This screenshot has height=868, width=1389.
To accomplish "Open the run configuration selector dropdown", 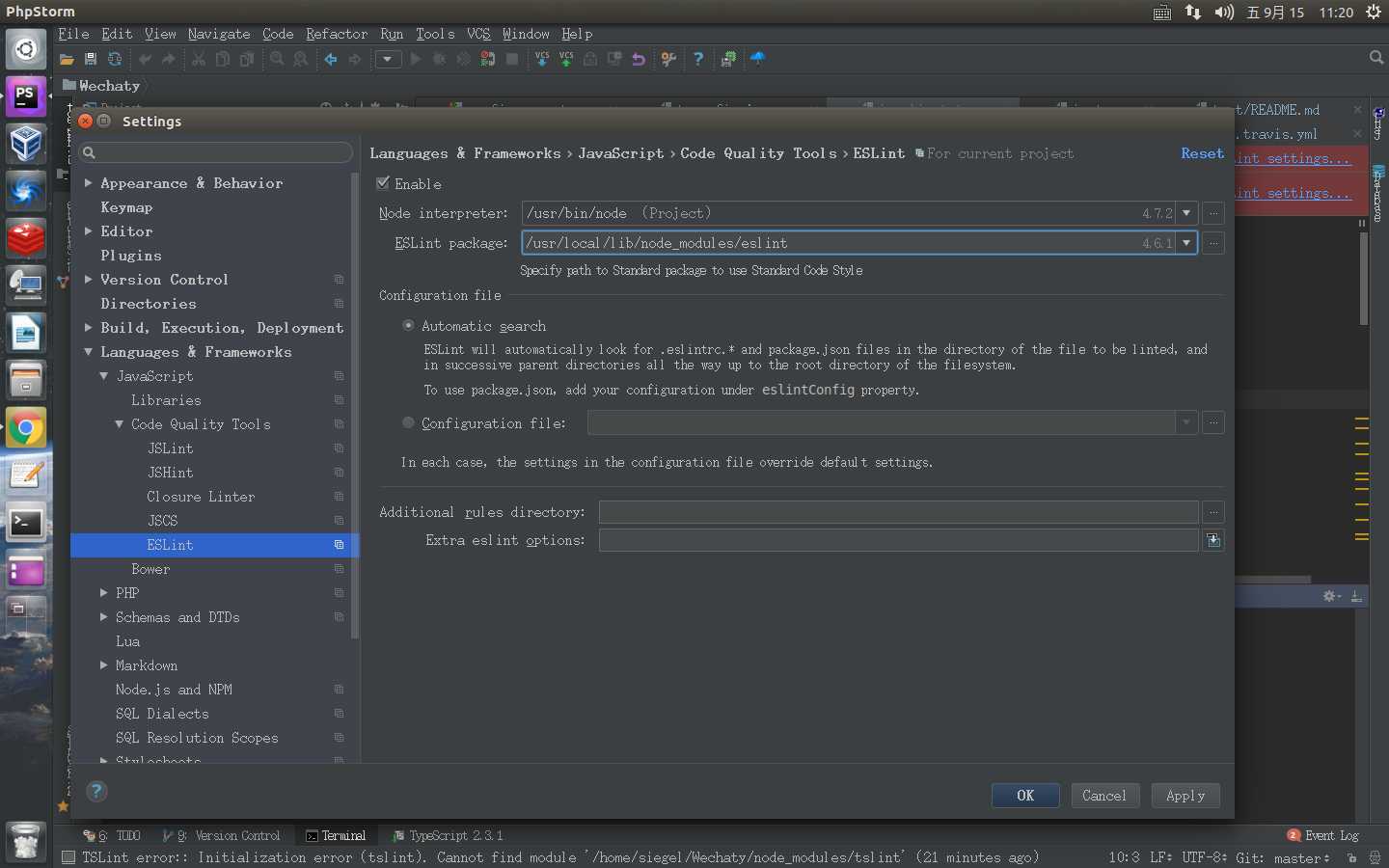I will click(388, 60).
